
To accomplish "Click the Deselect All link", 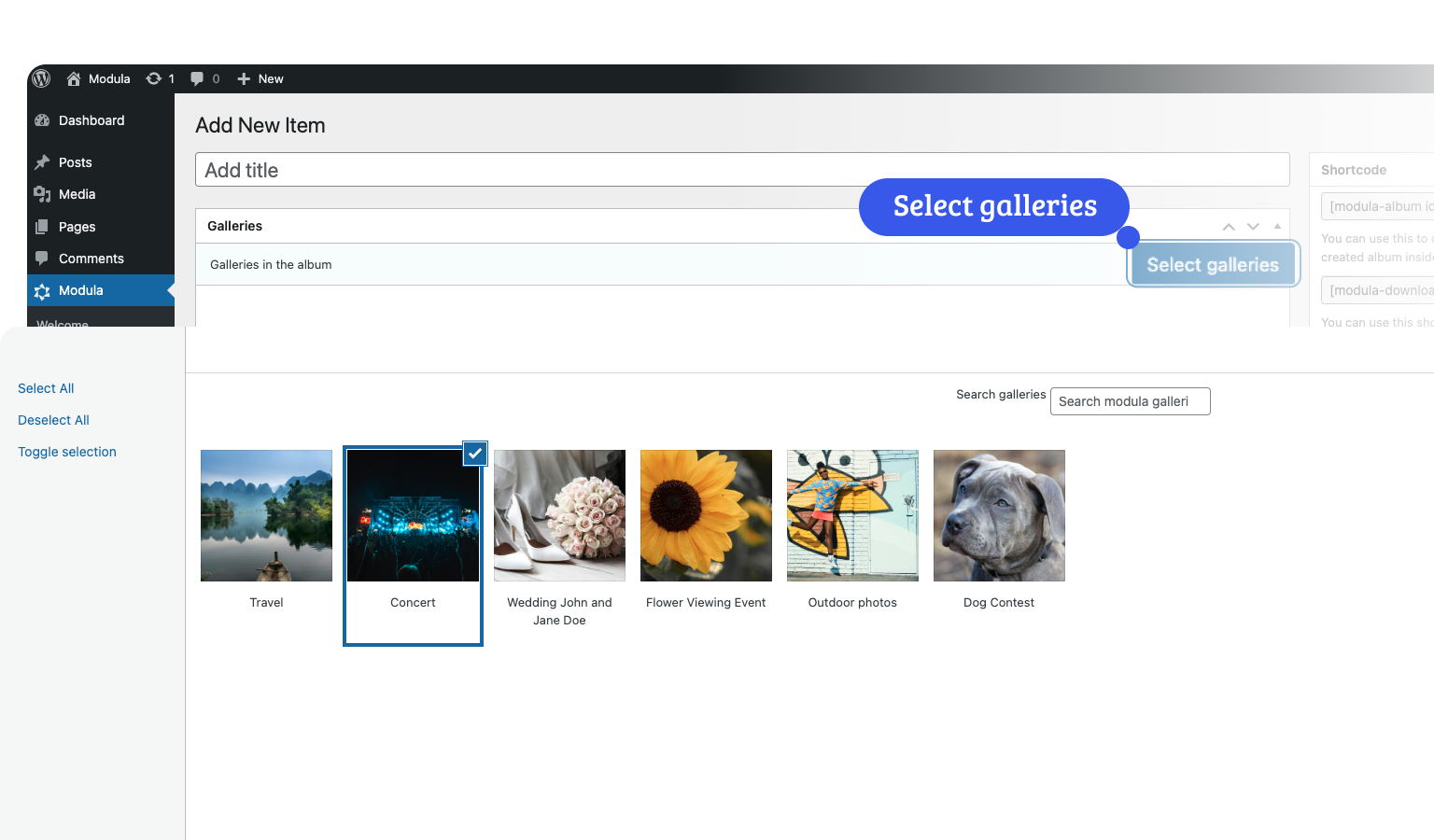I will (53, 420).
